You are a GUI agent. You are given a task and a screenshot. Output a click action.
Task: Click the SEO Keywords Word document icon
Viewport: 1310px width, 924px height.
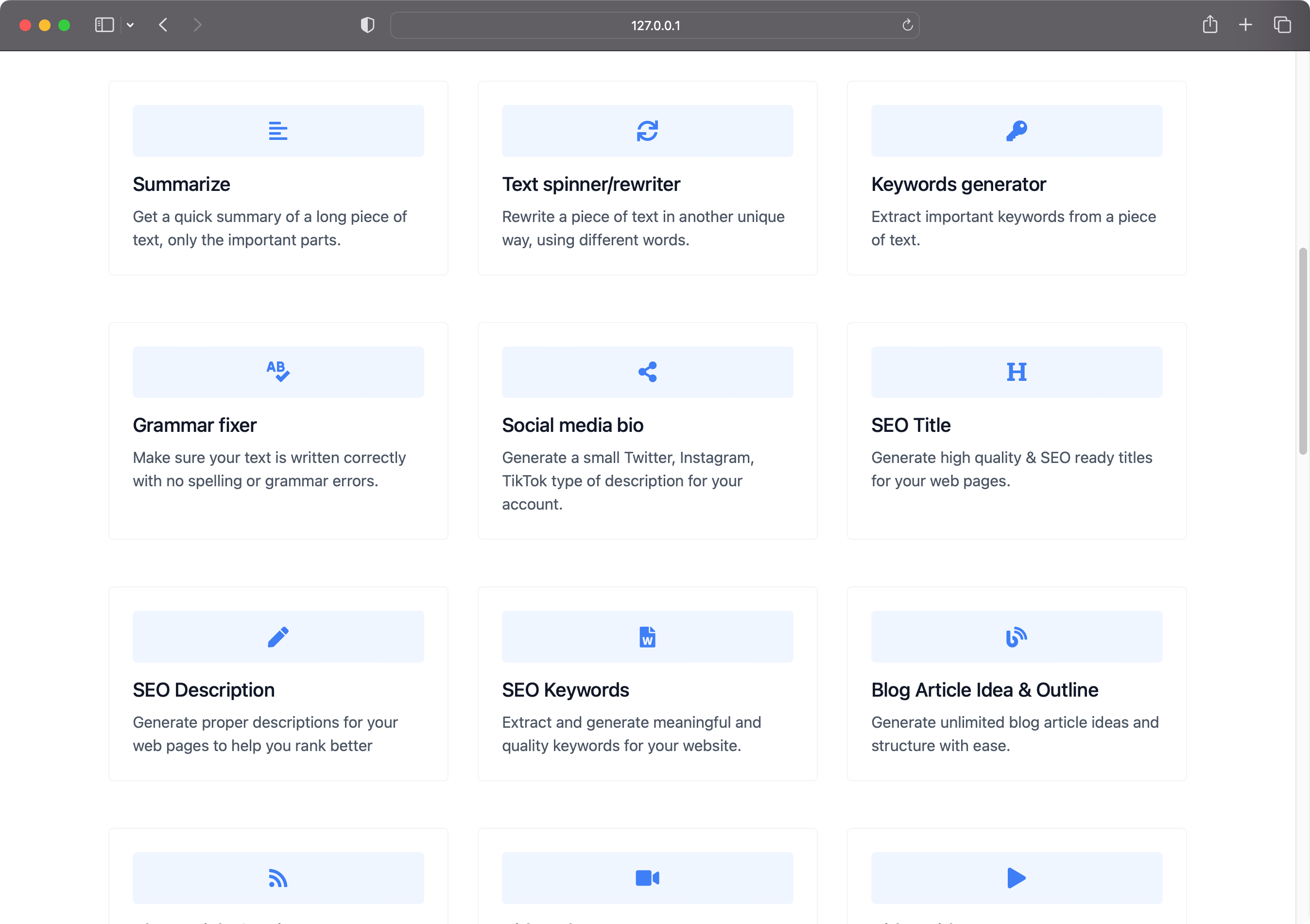pos(647,636)
